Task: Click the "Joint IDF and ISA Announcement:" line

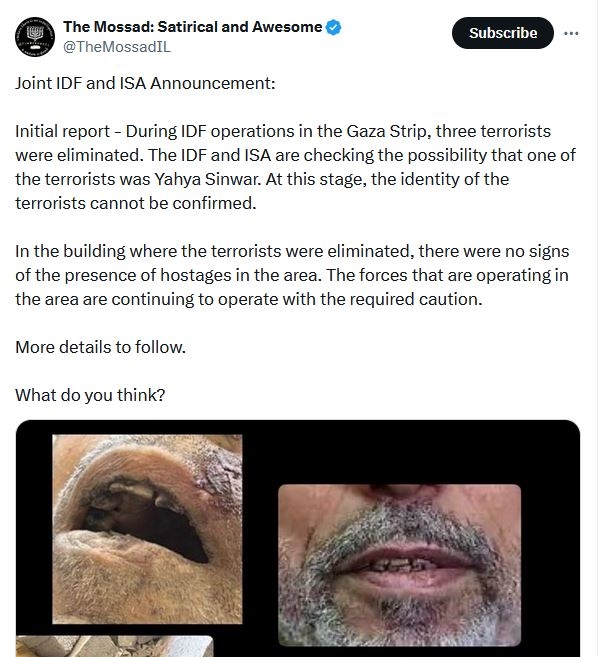Action: tap(145, 83)
